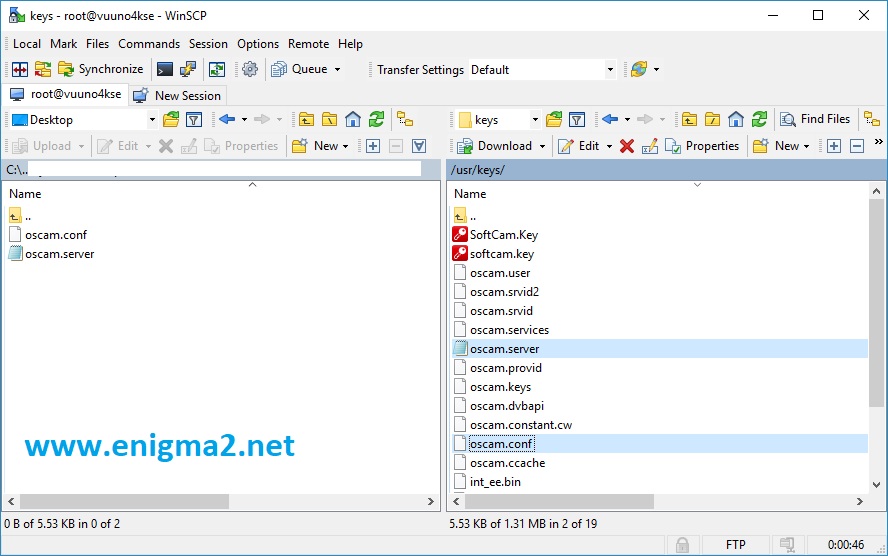Image resolution: width=888 pixels, height=556 pixels.
Task: Click the local Open Directory folder icon
Action: [171, 119]
